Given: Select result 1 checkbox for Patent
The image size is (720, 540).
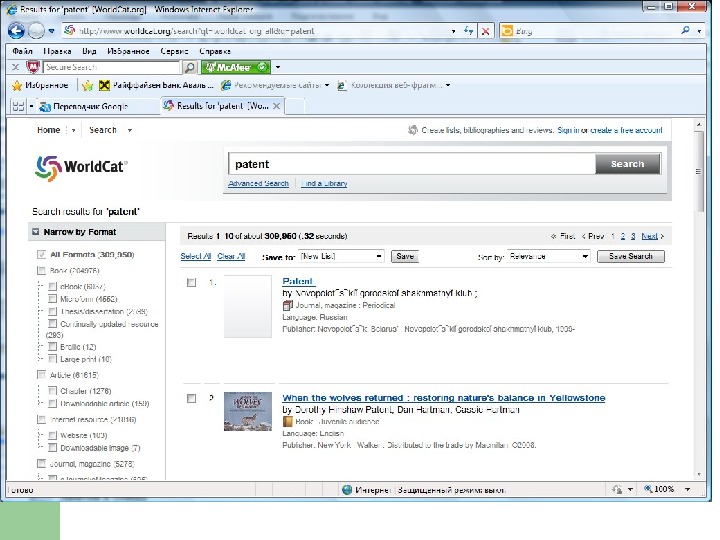Looking at the screenshot, I should (191, 282).
